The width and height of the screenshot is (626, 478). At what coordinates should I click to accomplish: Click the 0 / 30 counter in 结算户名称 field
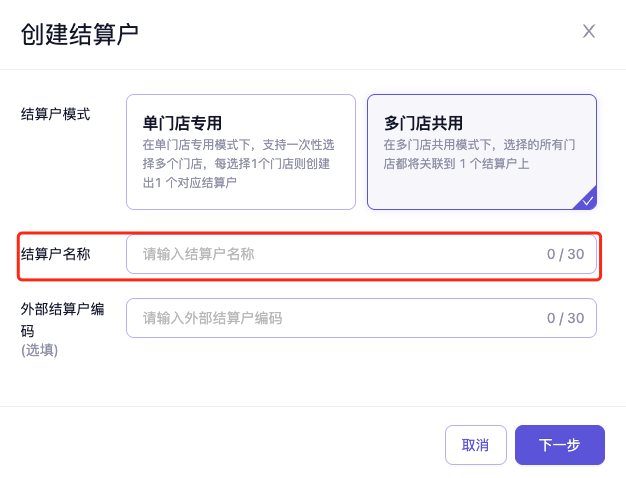click(x=565, y=254)
